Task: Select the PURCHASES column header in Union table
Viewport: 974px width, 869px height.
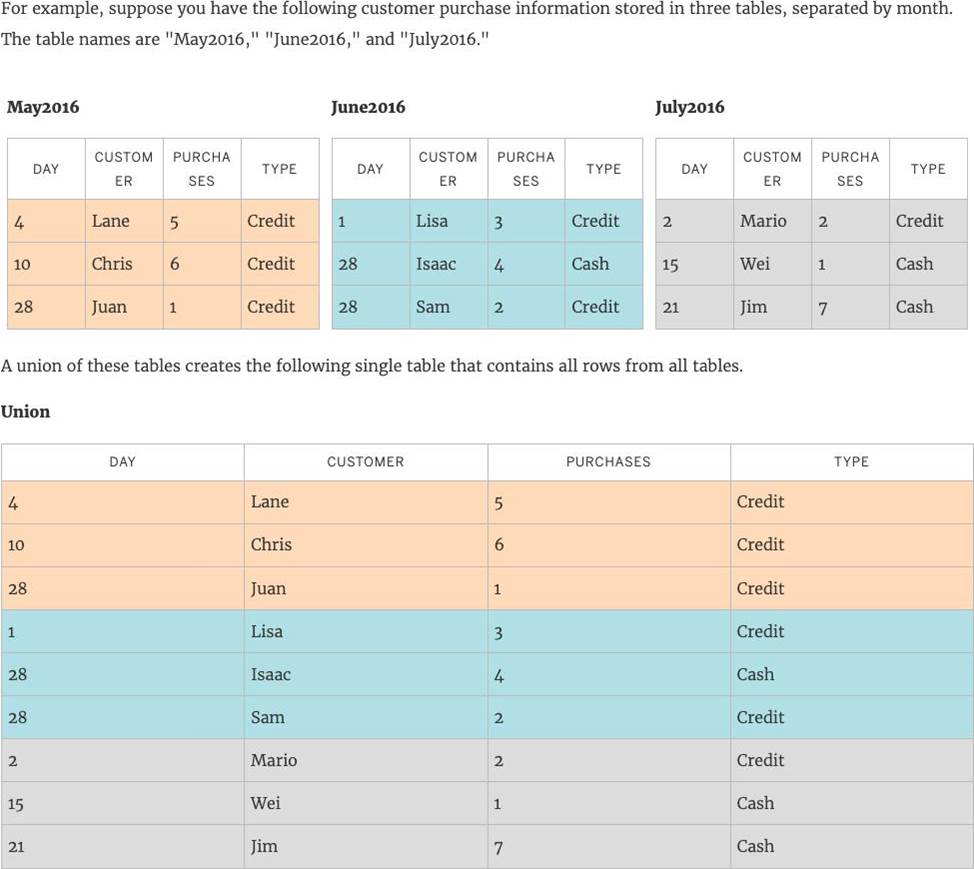Action: [x=608, y=462]
